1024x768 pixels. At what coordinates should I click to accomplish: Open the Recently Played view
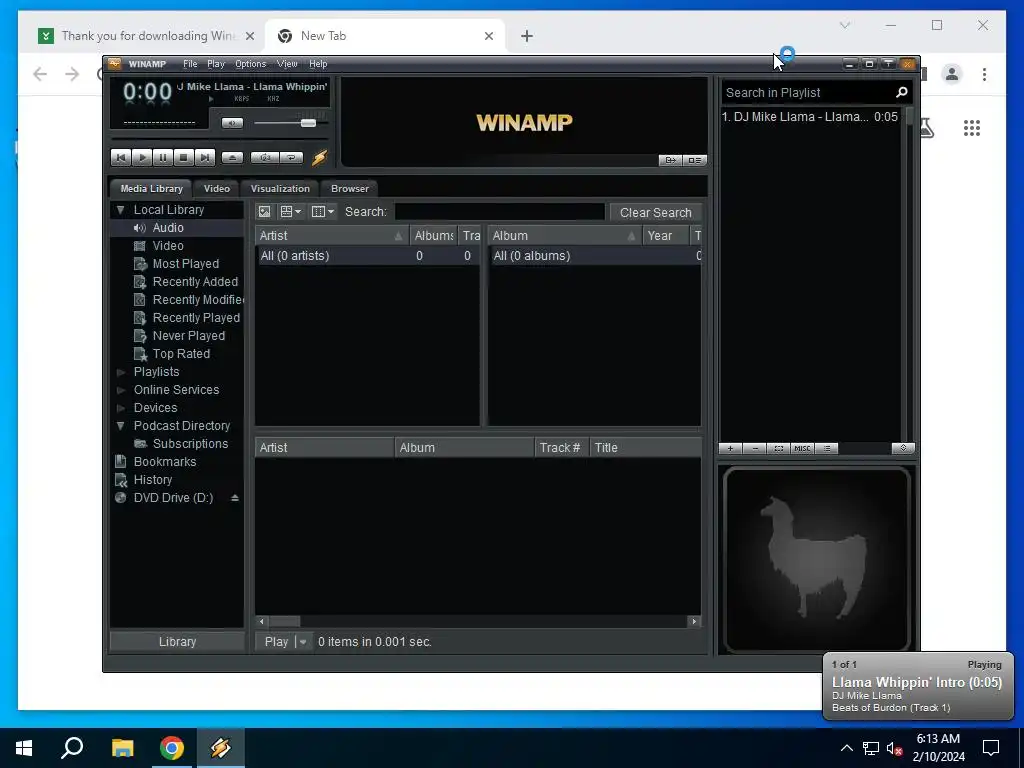point(196,318)
